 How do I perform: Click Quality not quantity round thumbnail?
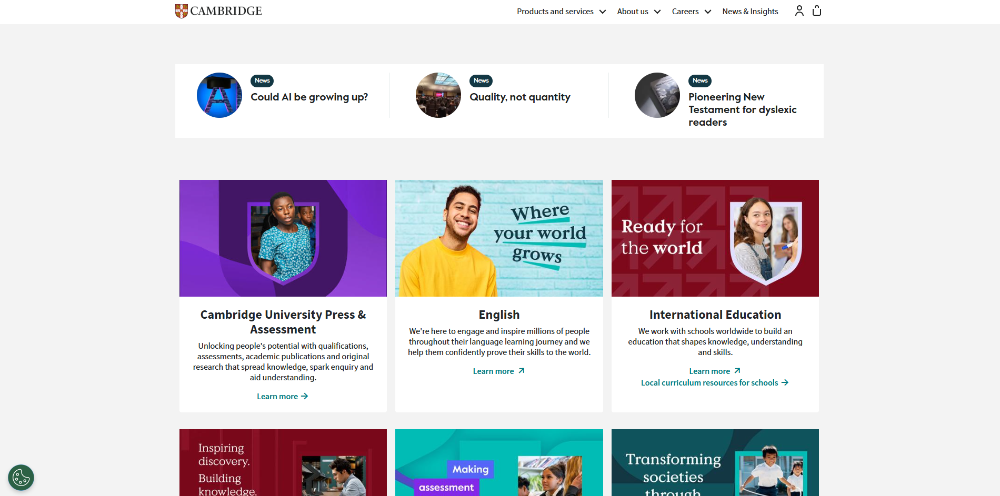tap(438, 95)
